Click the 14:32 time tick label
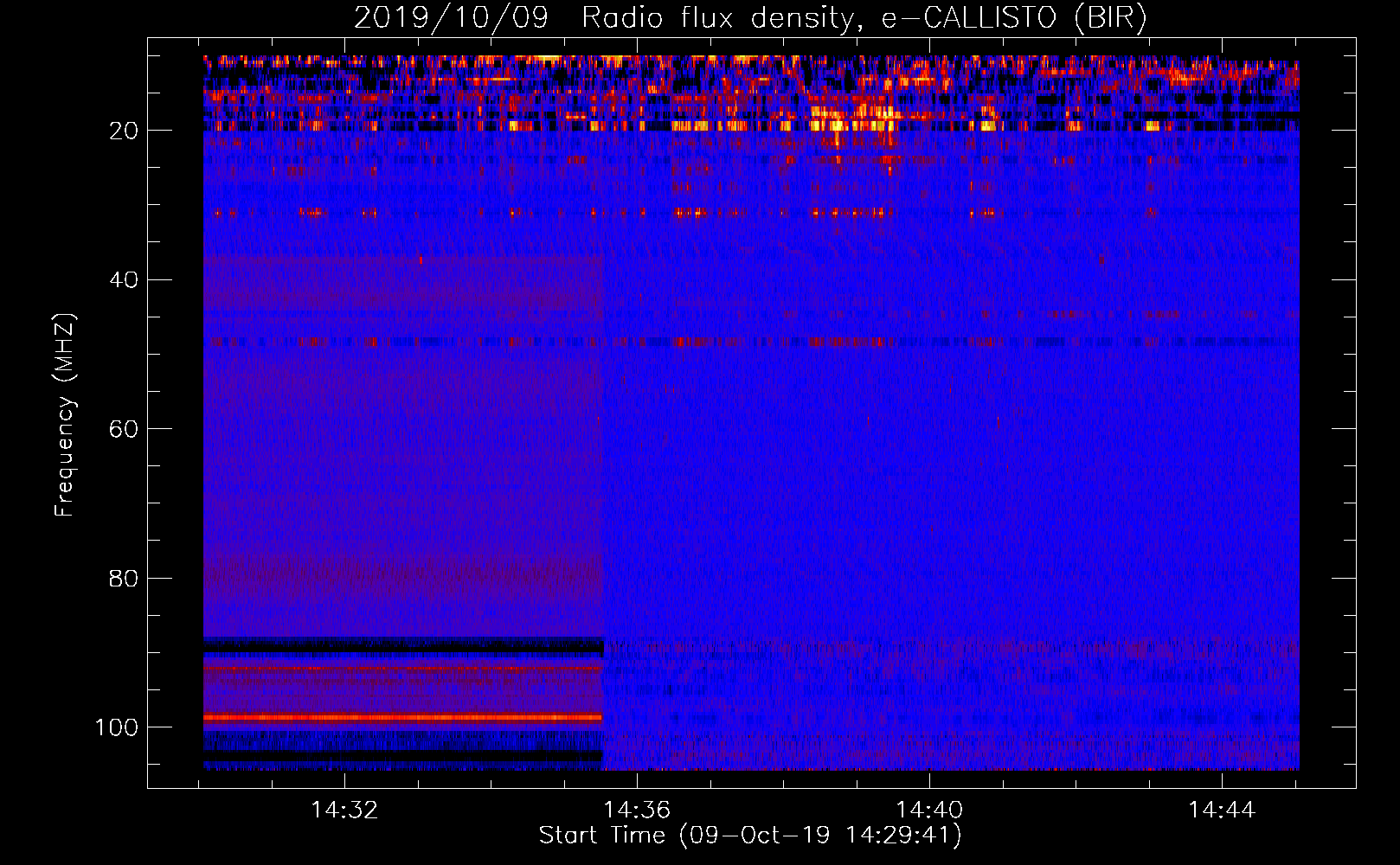Viewport: 1400px width, 865px height. pyautogui.click(x=344, y=811)
